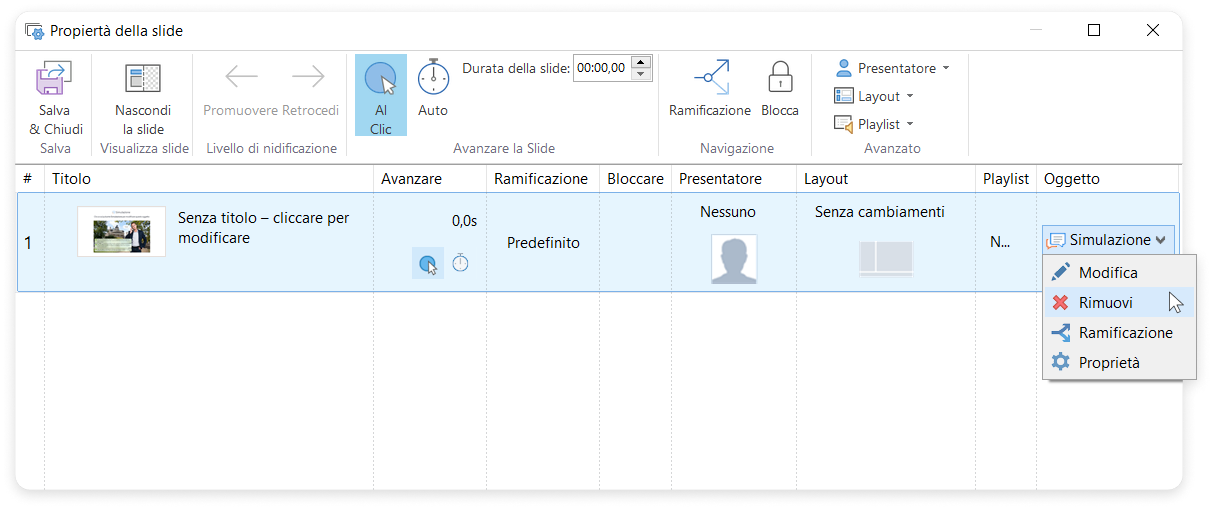Click the Durata della slide time field
Viewport: 1212px width, 509px height.
click(601, 69)
